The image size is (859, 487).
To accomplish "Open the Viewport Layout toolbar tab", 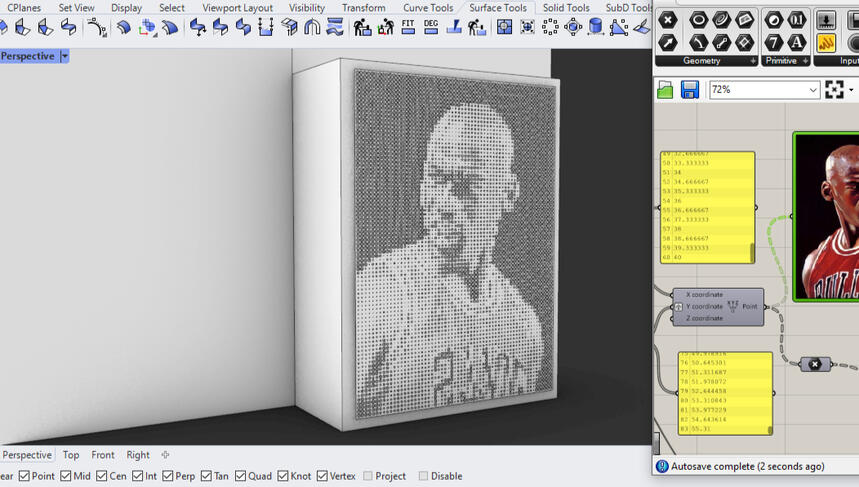I will [x=237, y=8].
